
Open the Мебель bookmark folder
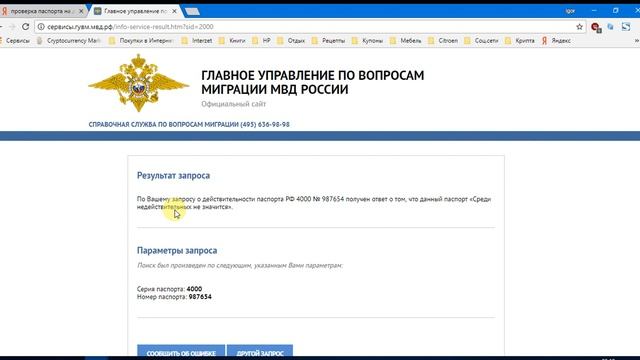click(405, 40)
